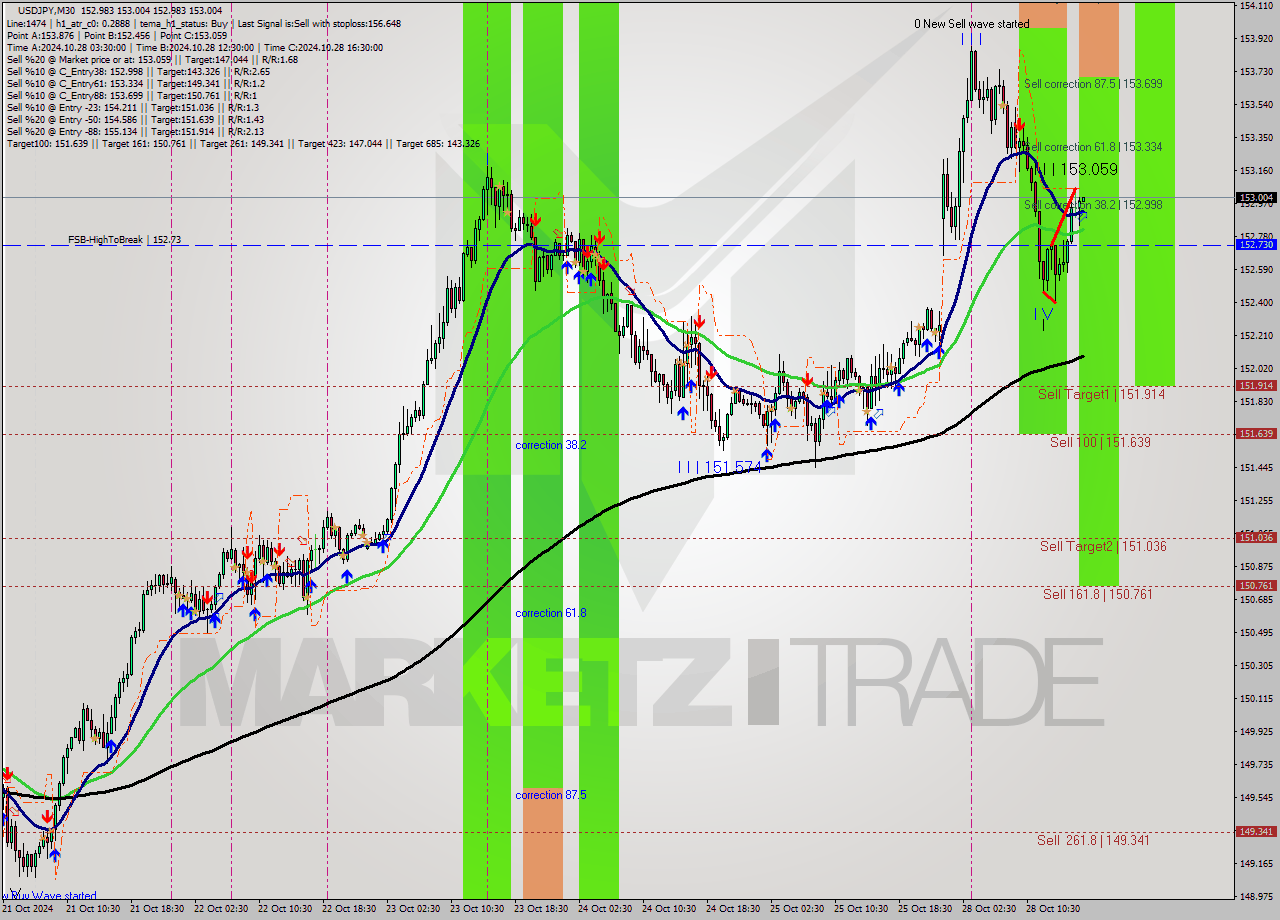Click the "0 New Sell wave started" label

(x=971, y=24)
